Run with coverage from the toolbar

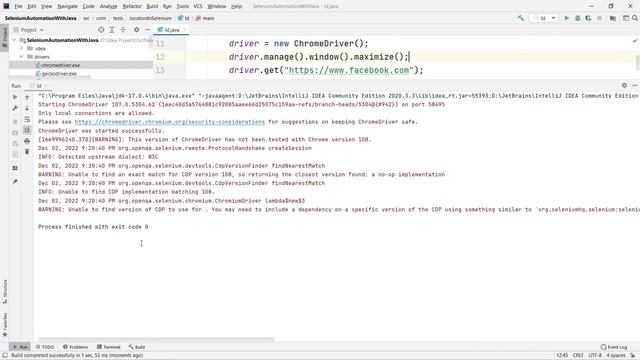point(588,18)
